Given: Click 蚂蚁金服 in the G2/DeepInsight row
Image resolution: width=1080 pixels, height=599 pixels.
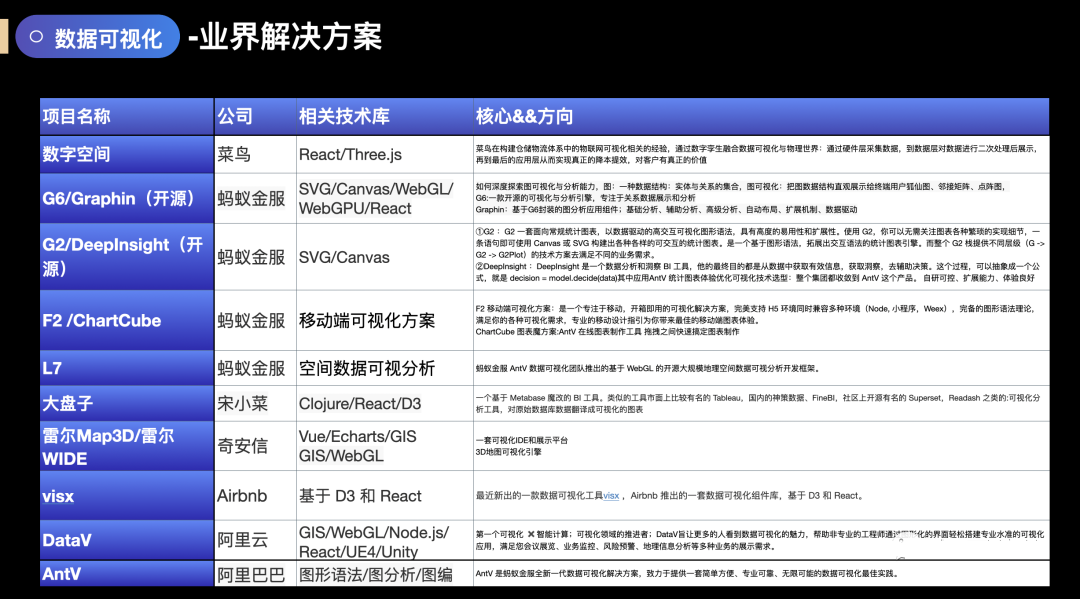Looking at the screenshot, I should pos(255,257).
